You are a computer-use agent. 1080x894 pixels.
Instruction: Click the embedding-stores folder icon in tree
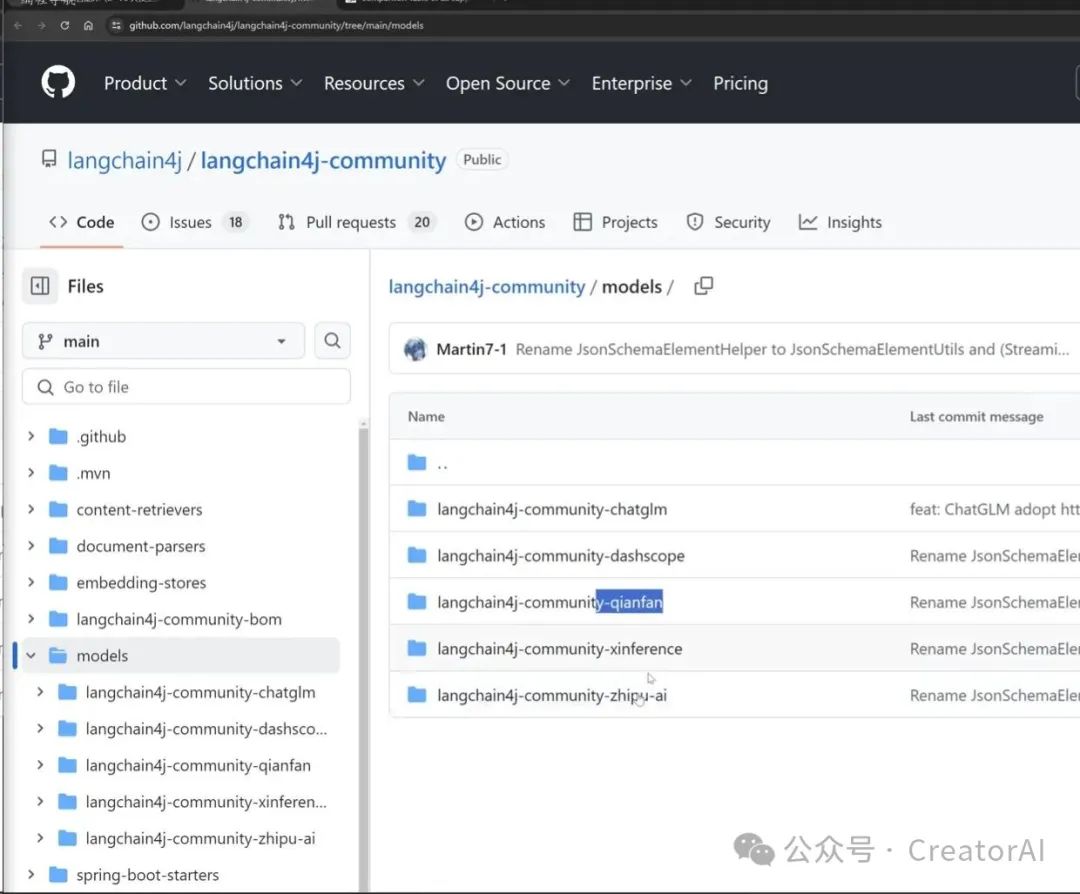pos(59,582)
